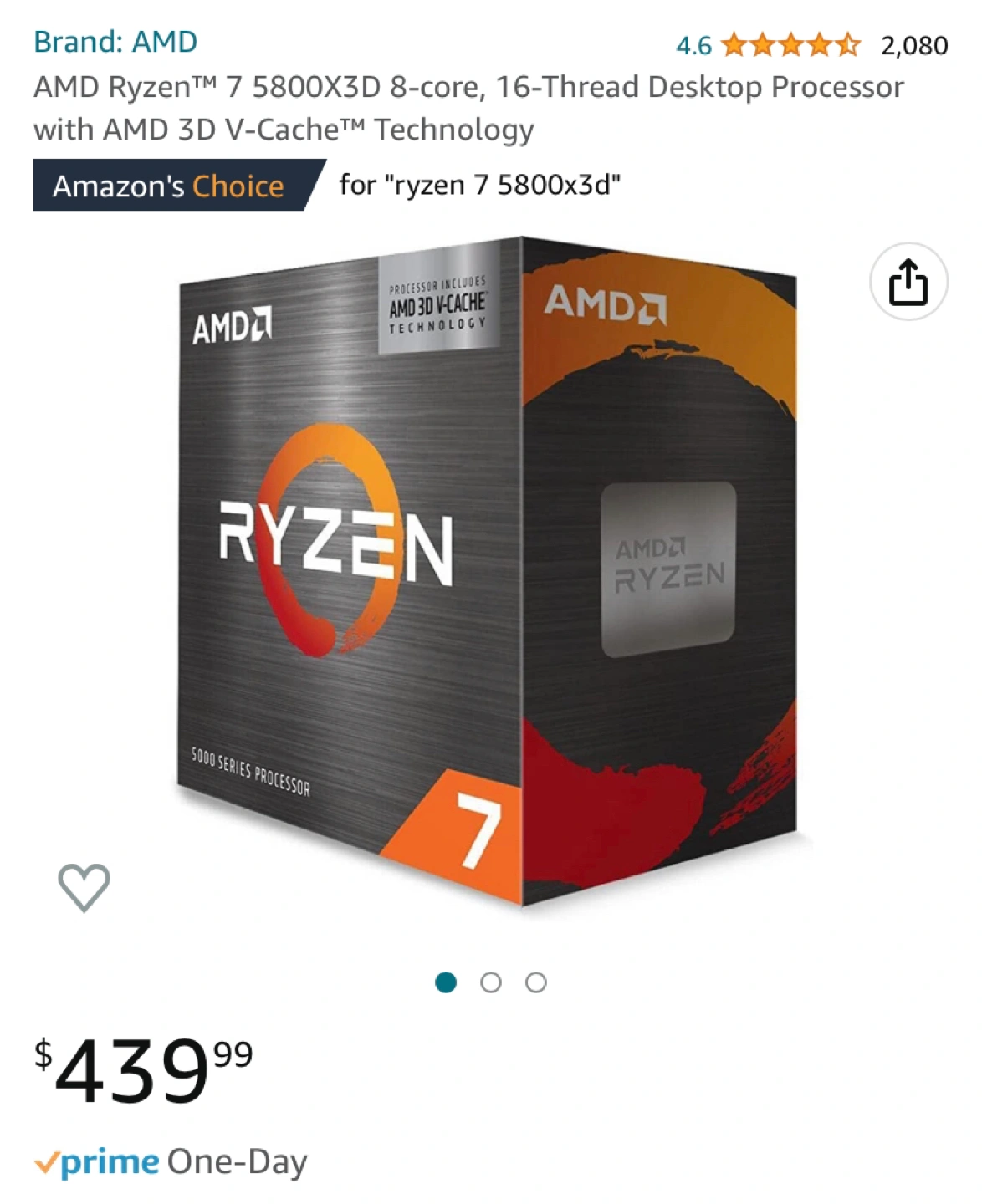Tap the AMD Ryzen chip window on box side
Screen dimensions: 982x1204
pos(669,569)
